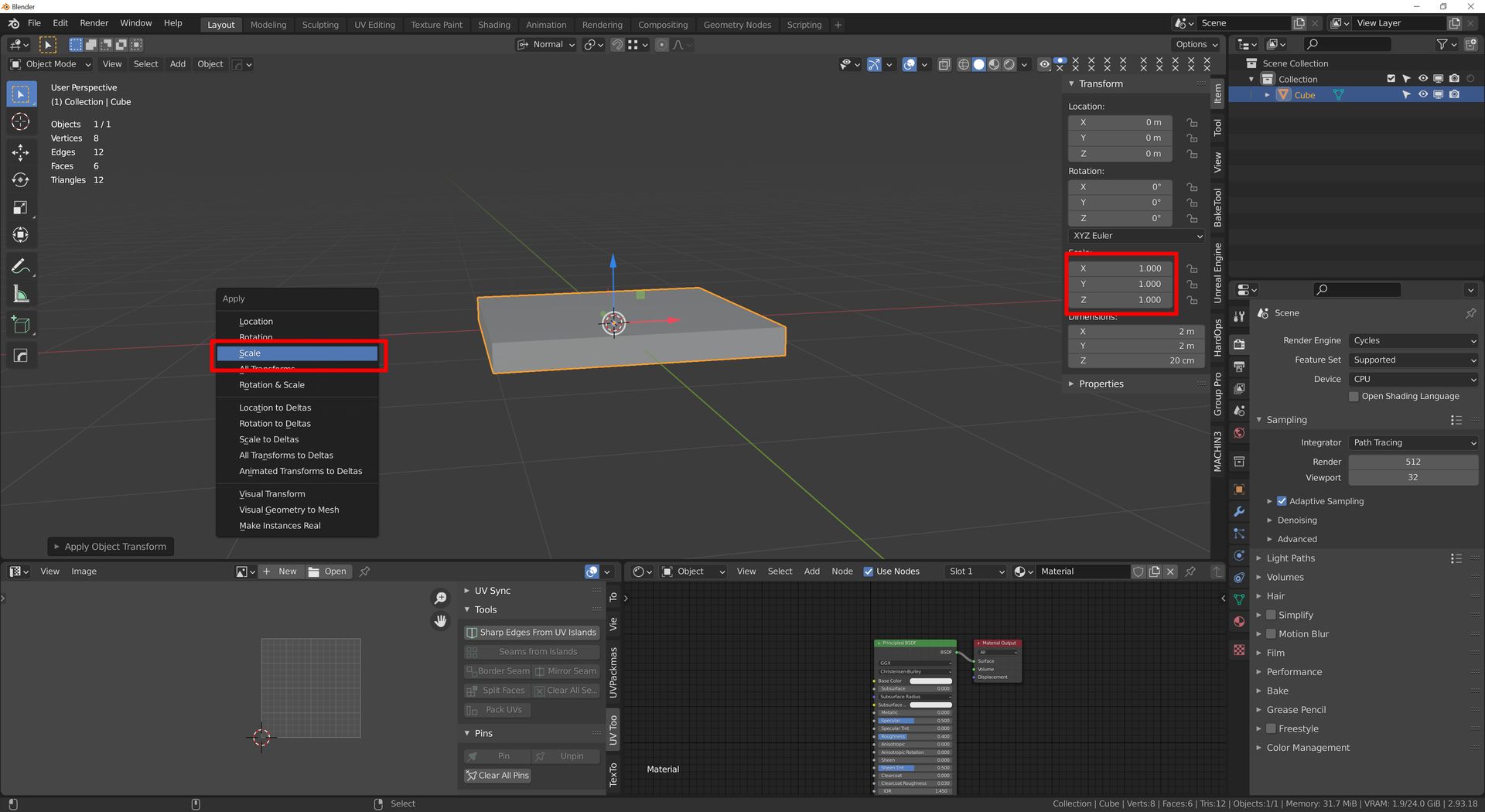The height and width of the screenshot is (812, 1485).
Task: Switch to the Shading workspace tab
Action: point(493,25)
